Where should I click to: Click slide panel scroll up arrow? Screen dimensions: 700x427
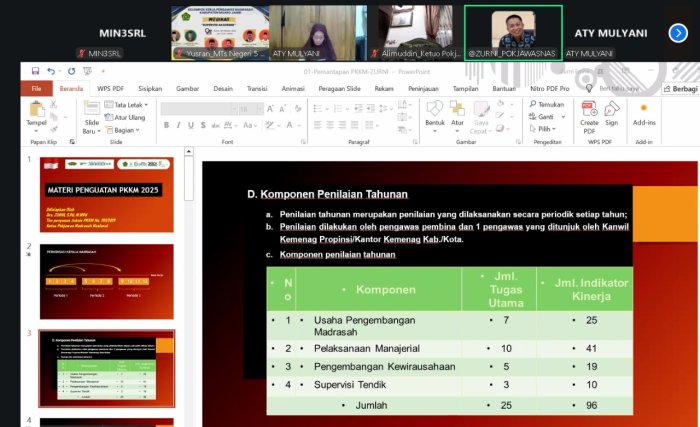[x=189, y=151]
